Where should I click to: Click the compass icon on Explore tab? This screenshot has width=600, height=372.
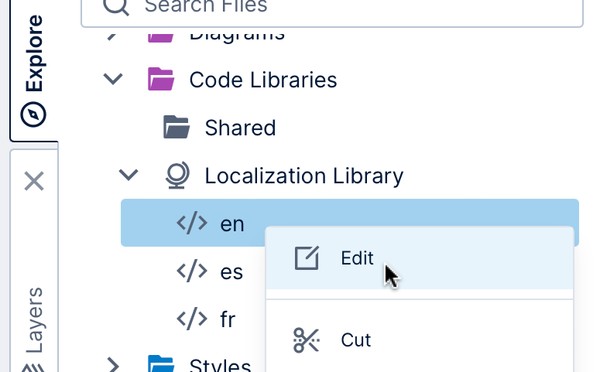coord(34,114)
